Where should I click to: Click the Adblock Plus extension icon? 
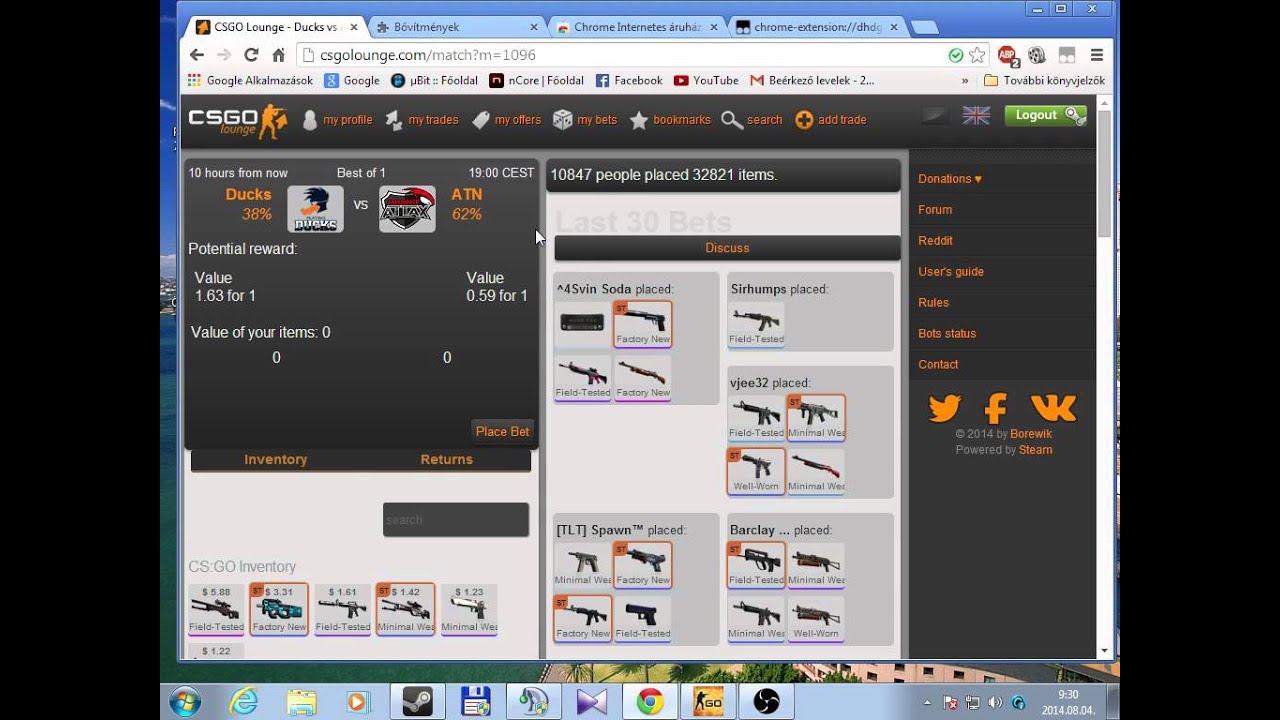pos(1008,55)
